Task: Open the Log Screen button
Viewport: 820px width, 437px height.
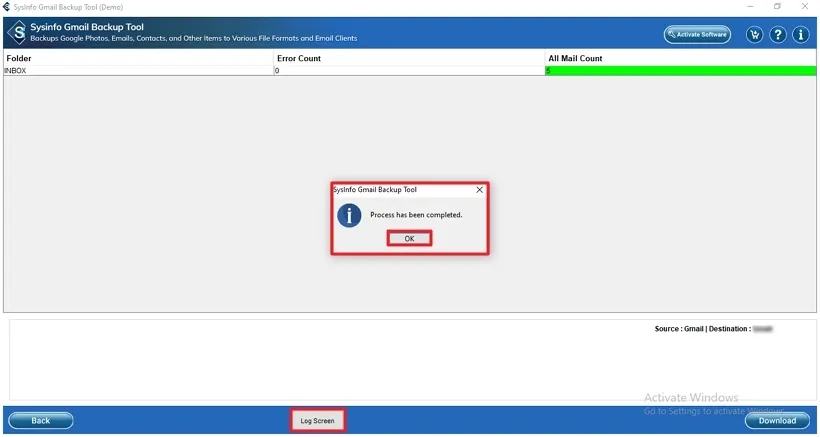Action: click(317, 420)
